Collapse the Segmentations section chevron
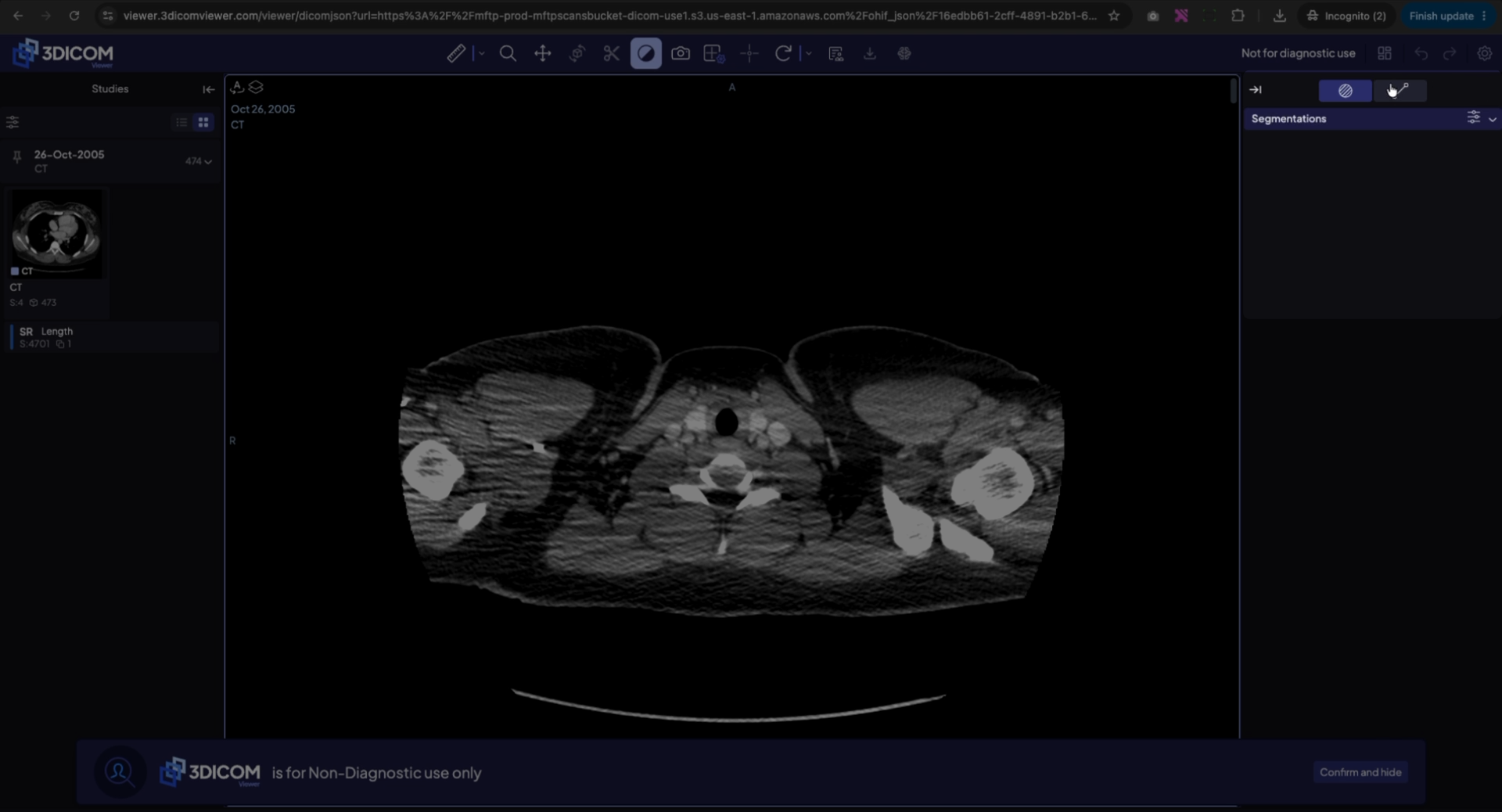The height and width of the screenshot is (812, 1502). tap(1493, 119)
